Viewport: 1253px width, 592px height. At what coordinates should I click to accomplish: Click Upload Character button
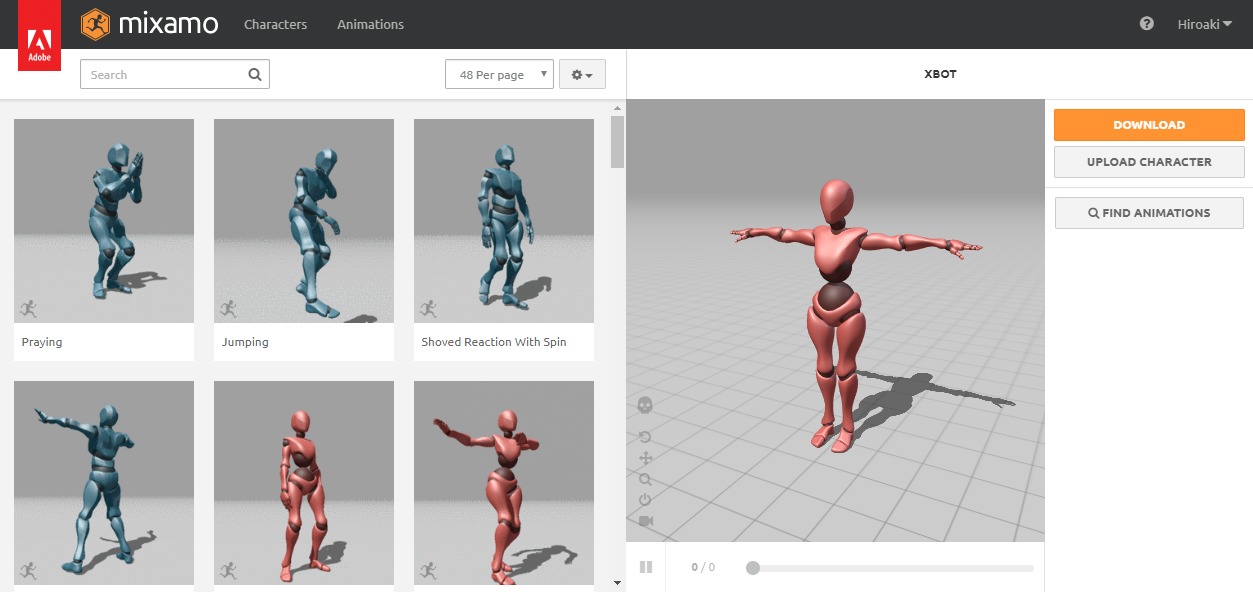click(1149, 162)
